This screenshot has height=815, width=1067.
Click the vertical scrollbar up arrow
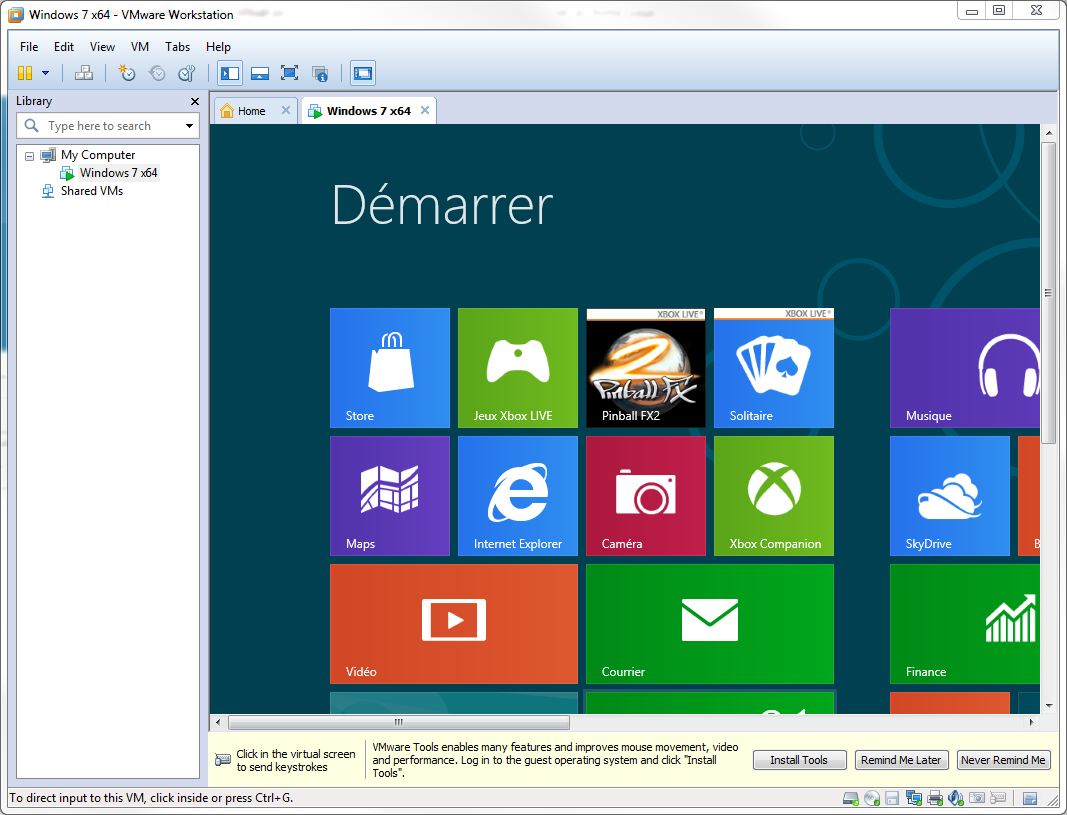[1049, 133]
